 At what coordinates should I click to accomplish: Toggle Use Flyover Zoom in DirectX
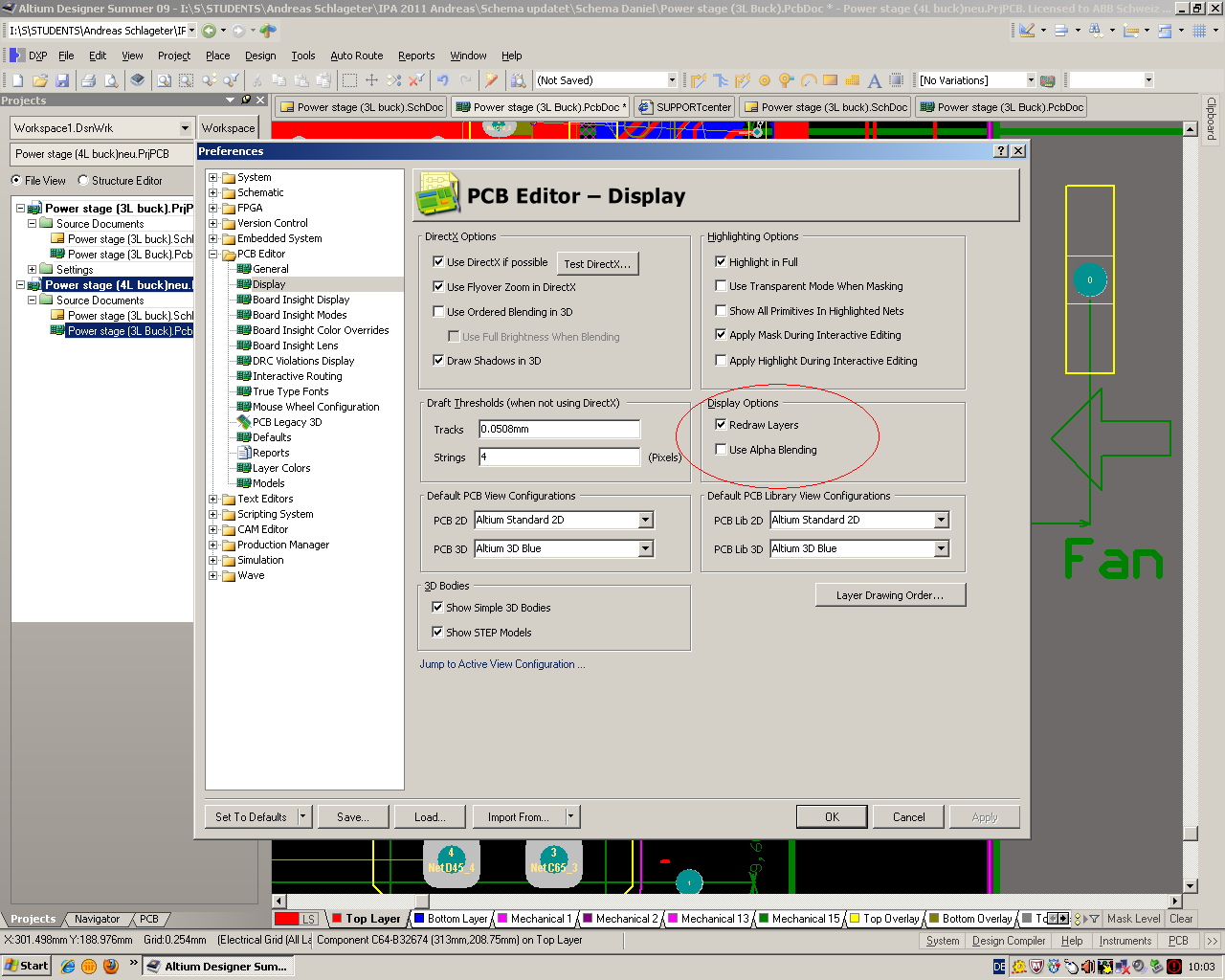pos(438,286)
